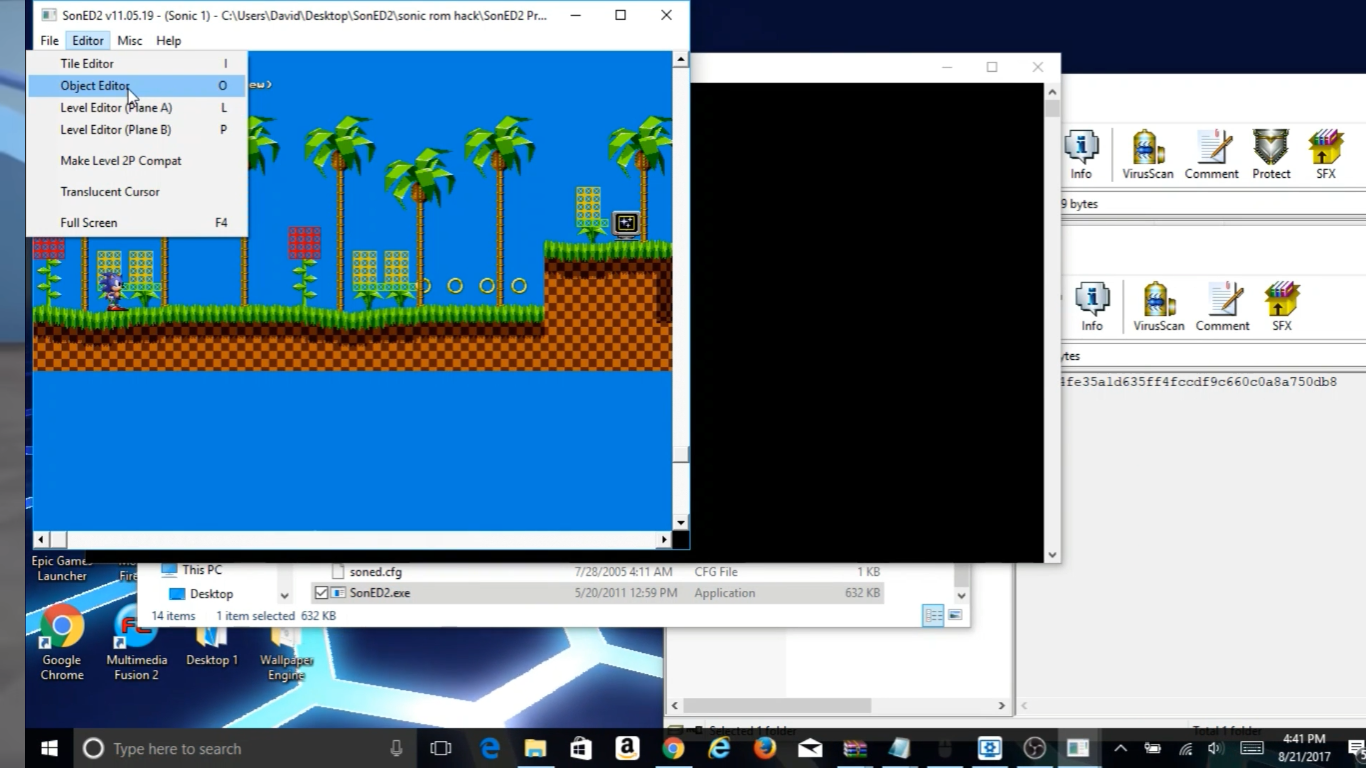Switch Explorer to details view
This screenshot has width=1366, height=768.
pos(933,615)
